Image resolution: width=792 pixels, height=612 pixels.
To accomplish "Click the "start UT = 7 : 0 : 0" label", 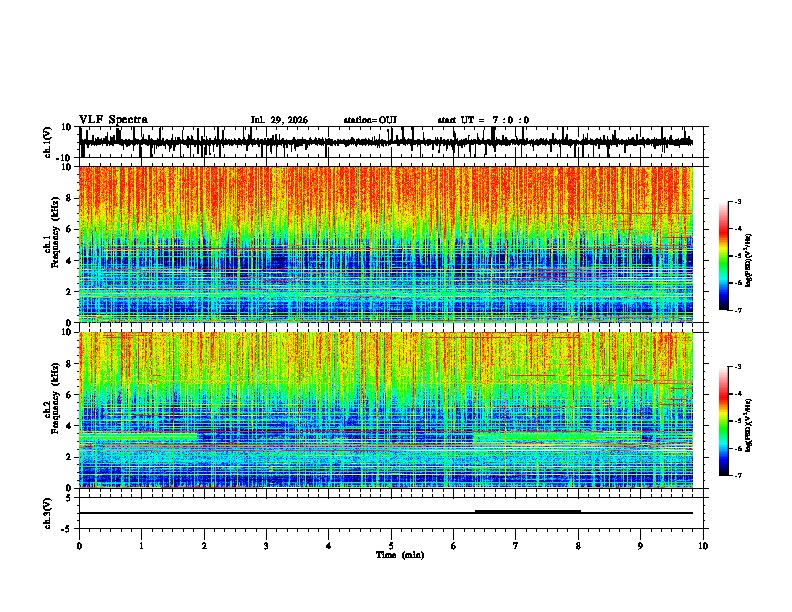I will (483, 120).
